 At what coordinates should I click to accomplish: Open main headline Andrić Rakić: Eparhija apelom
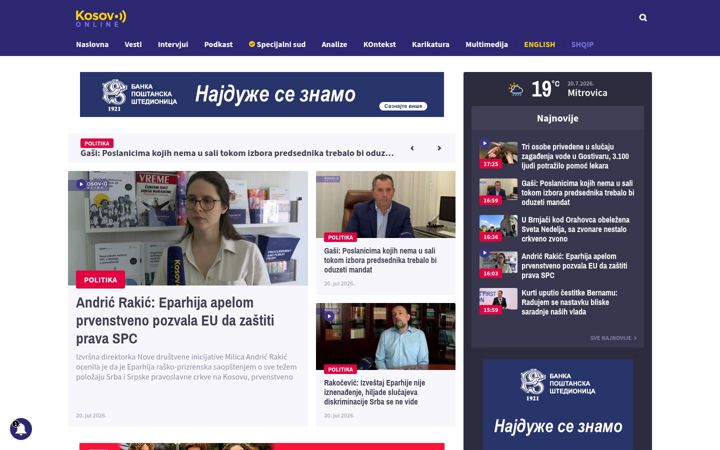tap(175, 321)
